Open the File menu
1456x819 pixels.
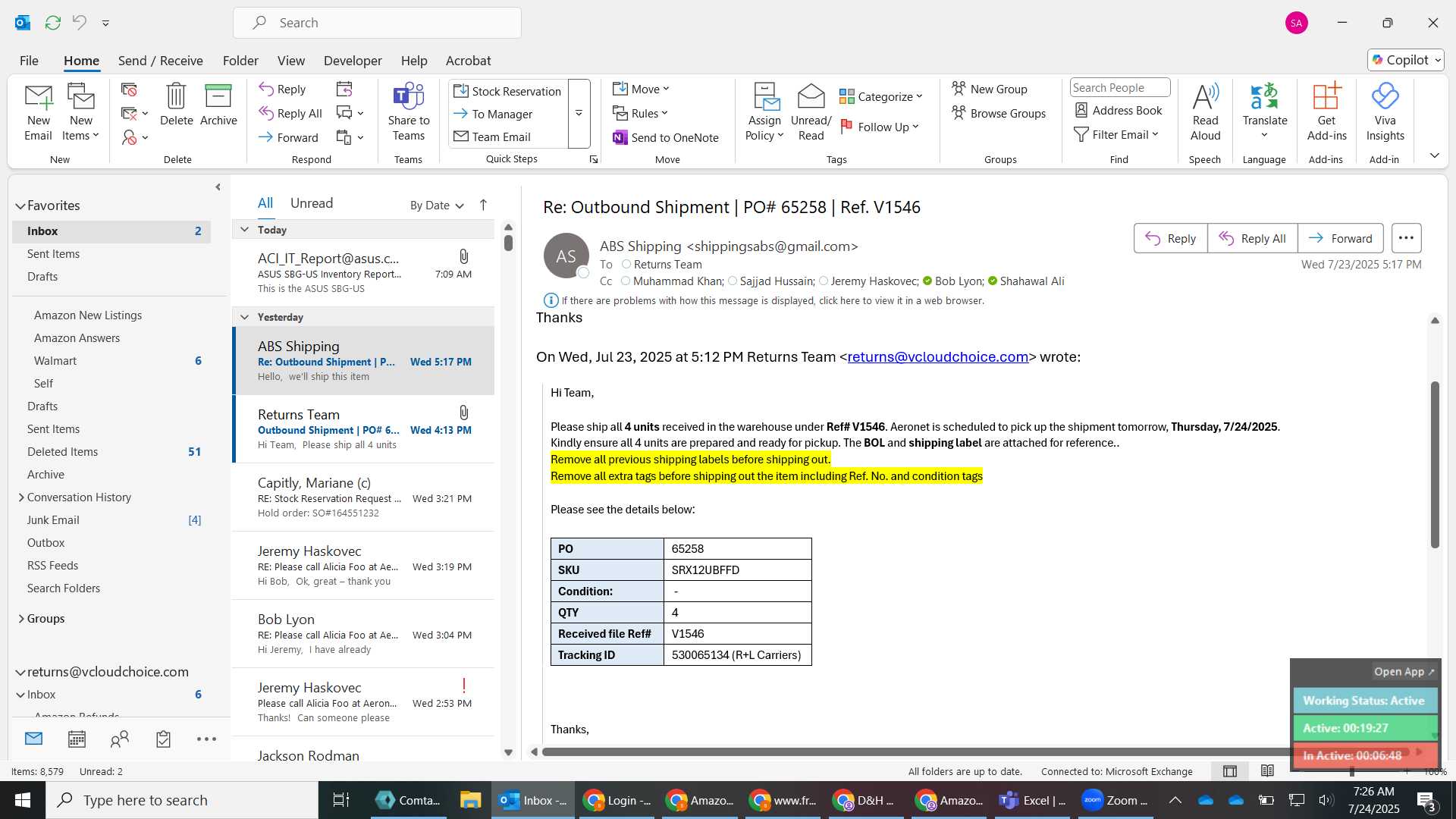click(29, 61)
